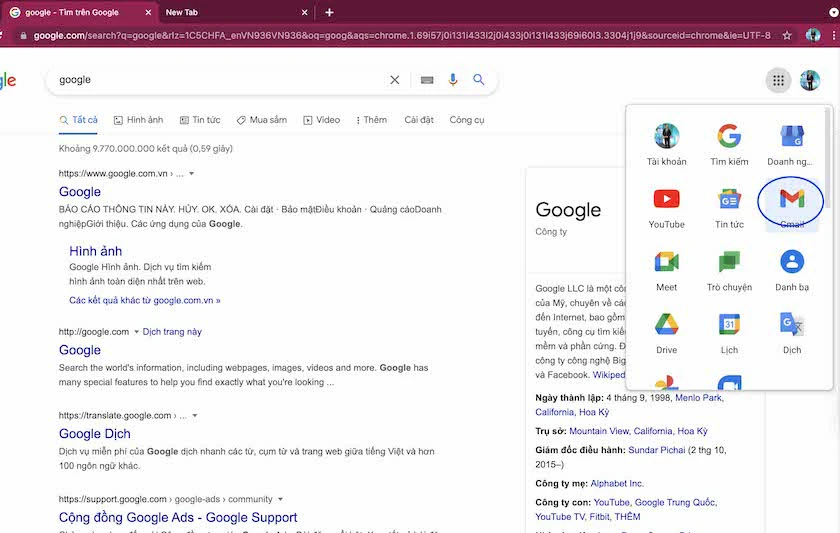
Task: Click the THÊM subsidiaries link
Action: [x=627, y=516]
